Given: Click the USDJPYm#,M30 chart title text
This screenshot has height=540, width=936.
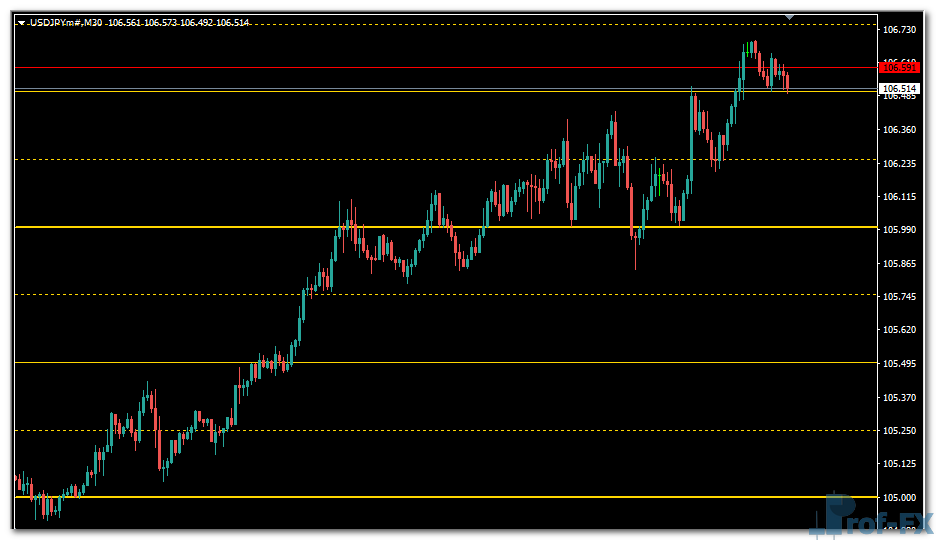Looking at the screenshot, I should (66, 23).
